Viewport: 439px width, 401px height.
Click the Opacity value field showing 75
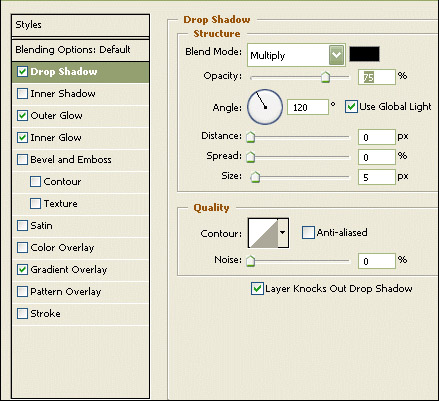377,77
